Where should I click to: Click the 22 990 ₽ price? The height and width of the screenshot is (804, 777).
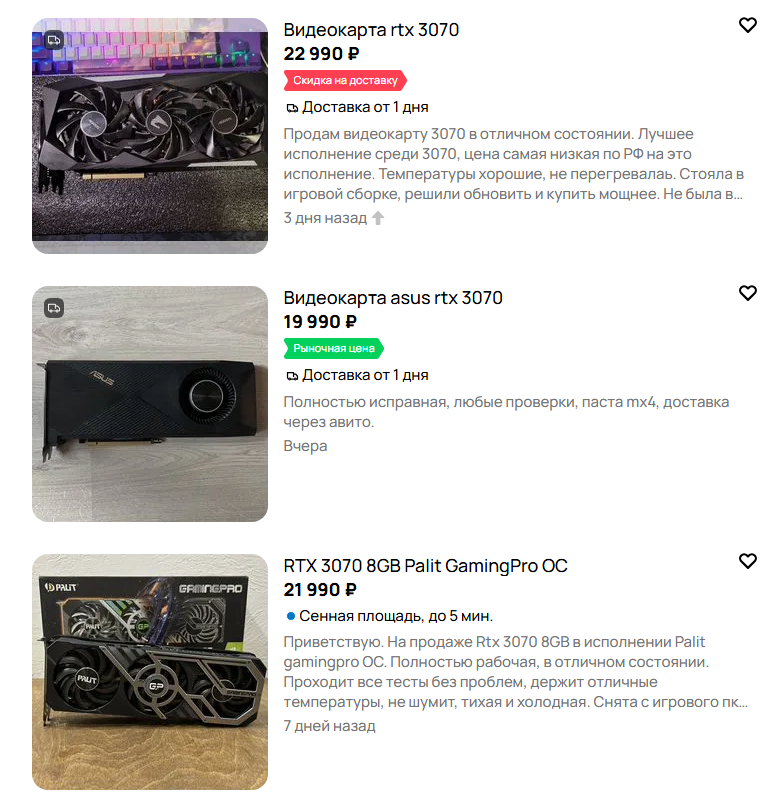321,54
